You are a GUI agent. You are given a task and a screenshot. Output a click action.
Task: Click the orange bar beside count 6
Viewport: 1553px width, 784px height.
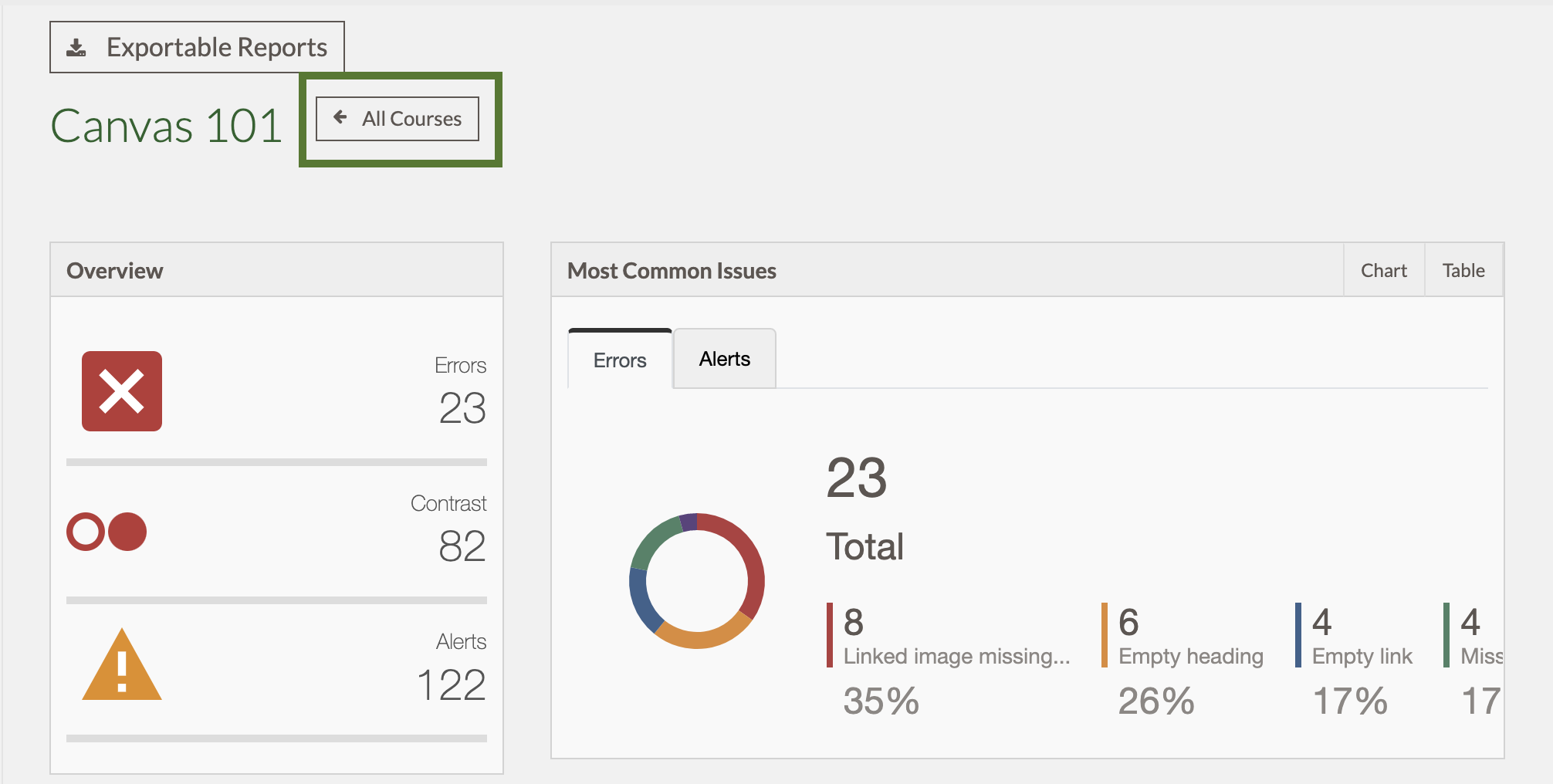tap(1105, 635)
